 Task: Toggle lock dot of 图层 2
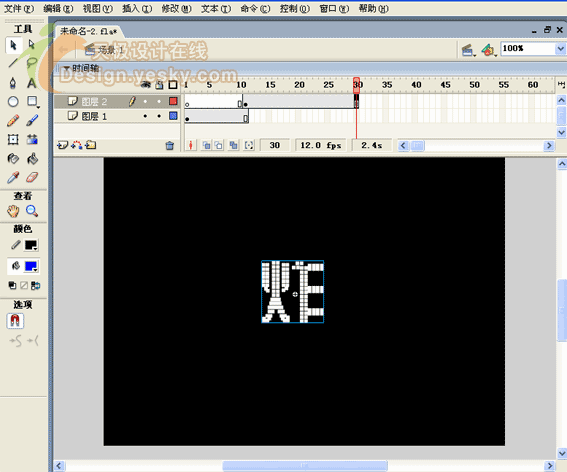pos(159,102)
